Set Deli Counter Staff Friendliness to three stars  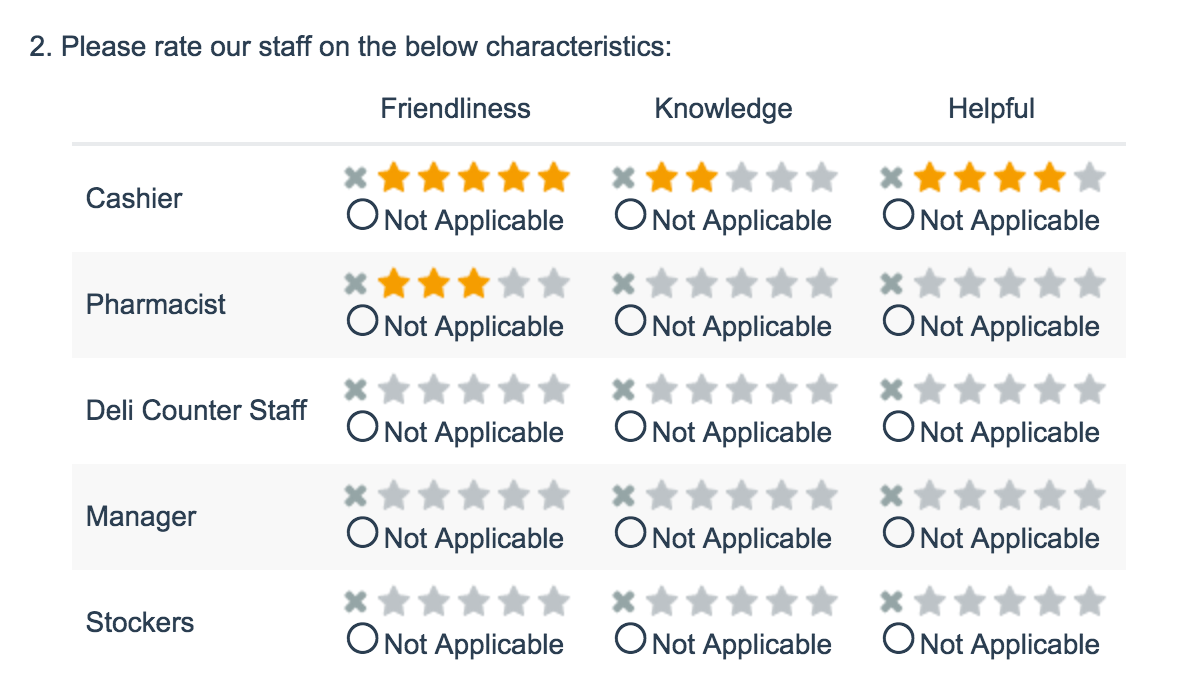coord(473,391)
